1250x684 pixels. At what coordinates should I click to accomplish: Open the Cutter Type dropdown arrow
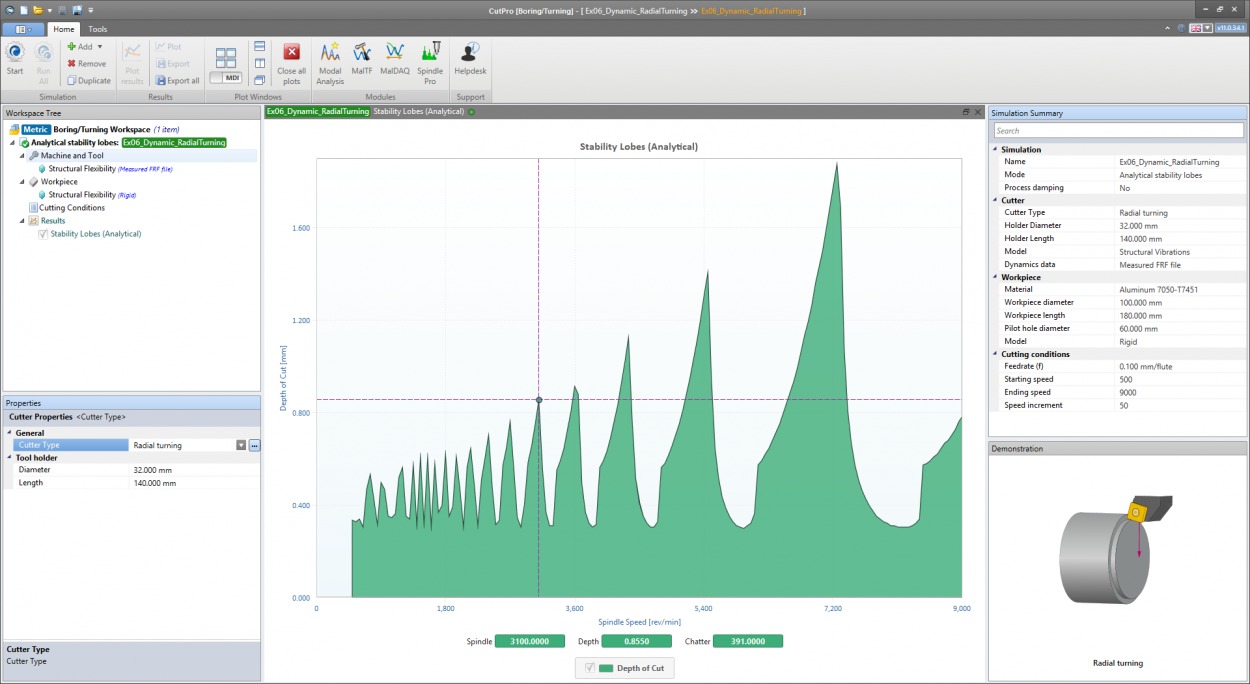pos(241,445)
